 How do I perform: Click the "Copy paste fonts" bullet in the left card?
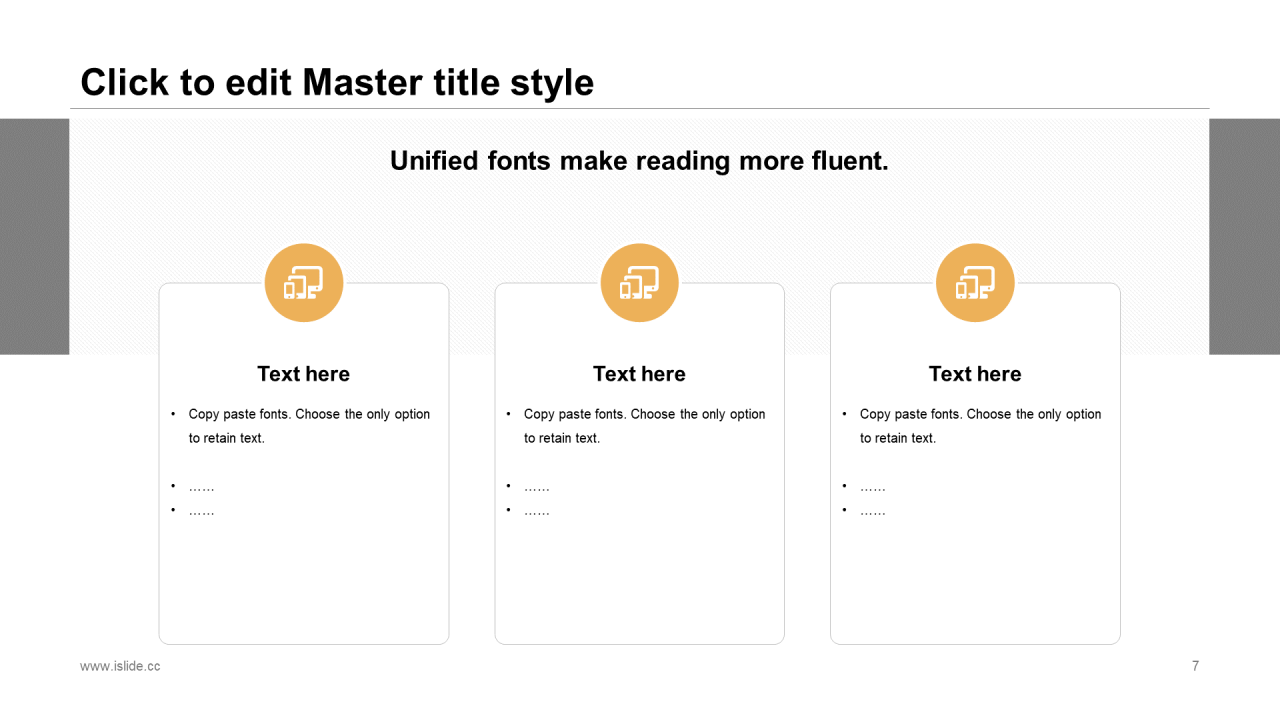click(309, 426)
